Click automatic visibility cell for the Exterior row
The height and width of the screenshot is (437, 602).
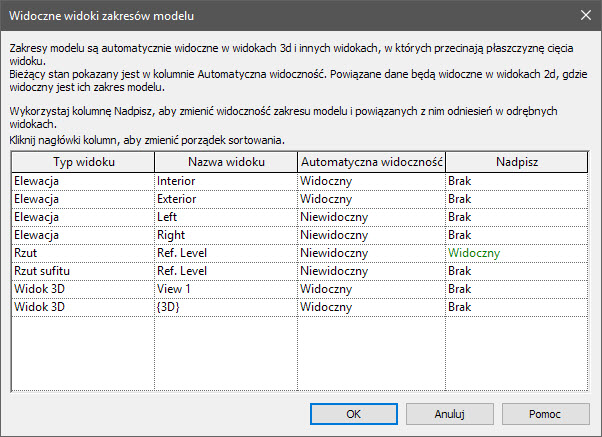click(x=371, y=199)
